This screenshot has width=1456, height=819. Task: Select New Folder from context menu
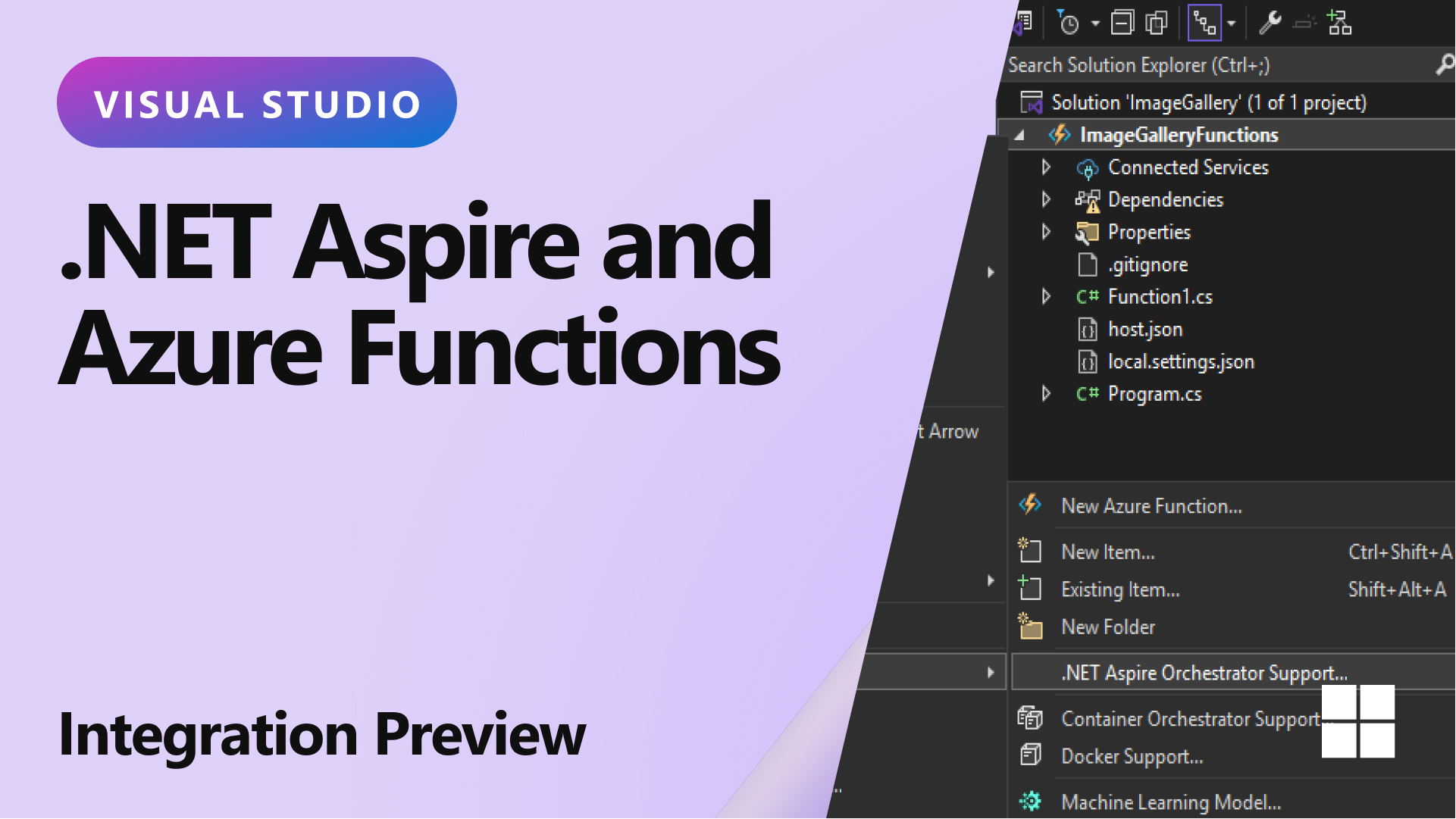pos(1107,627)
